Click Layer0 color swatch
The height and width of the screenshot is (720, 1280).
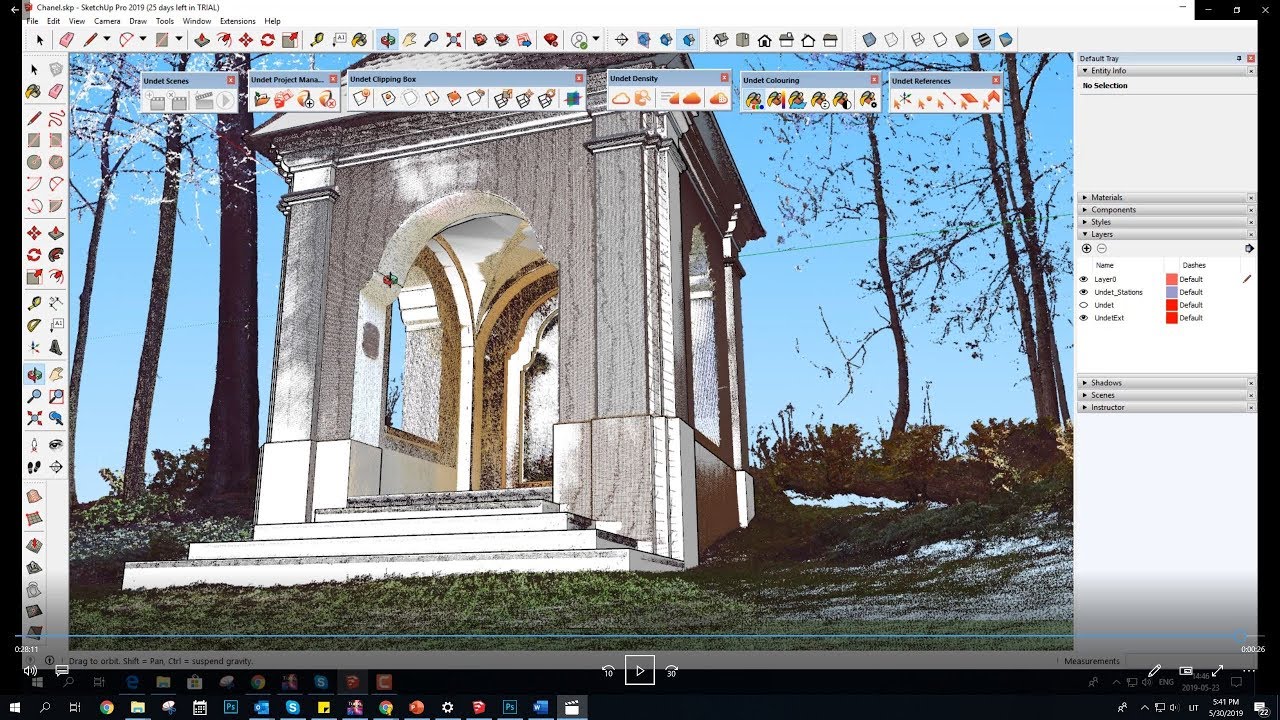click(x=1172, y=279)
